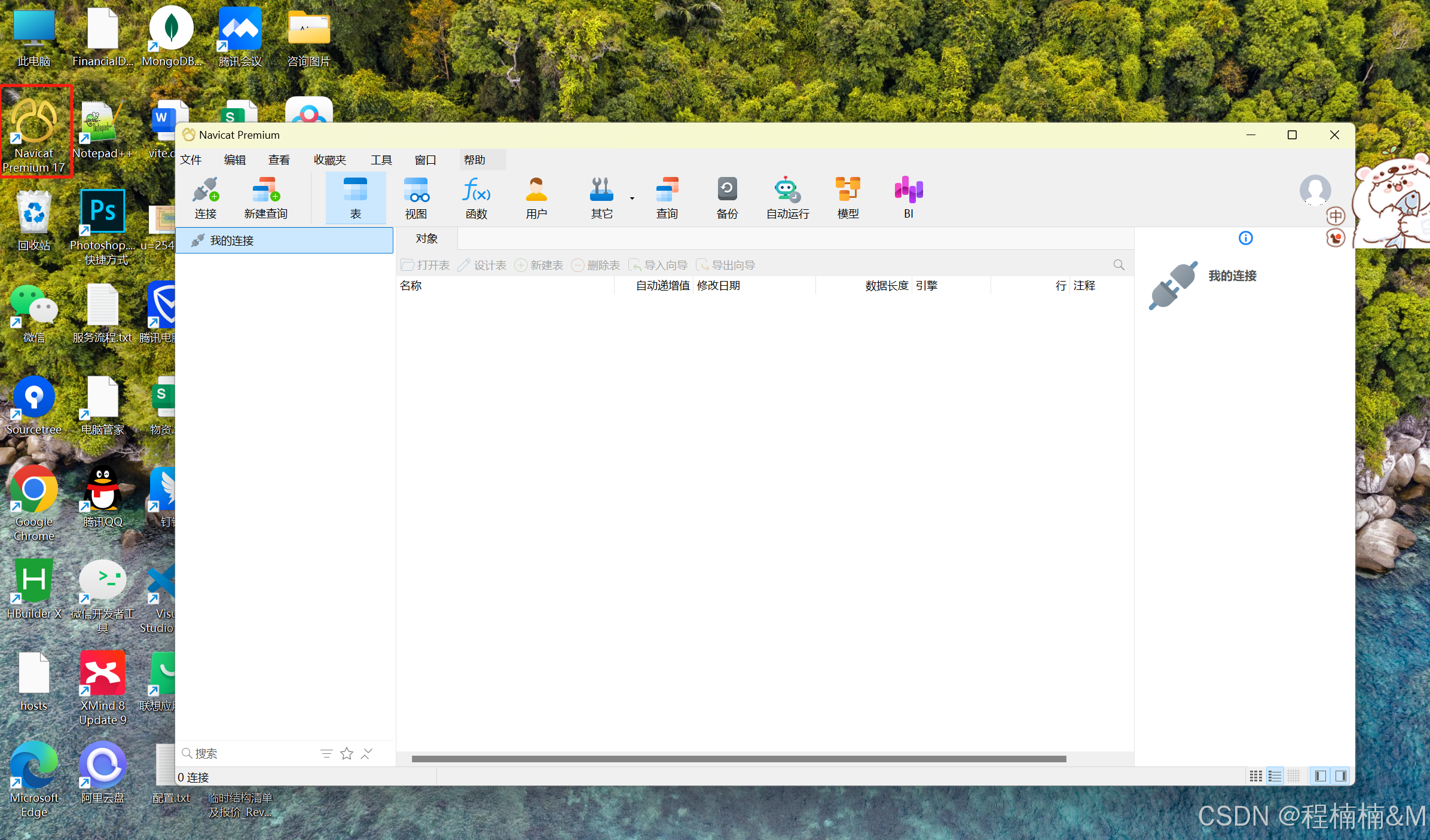Expand the 其它 dropdown arrow
This screenshot has height=840, width=1430.
pyautogui.click(x=632, y=198)
